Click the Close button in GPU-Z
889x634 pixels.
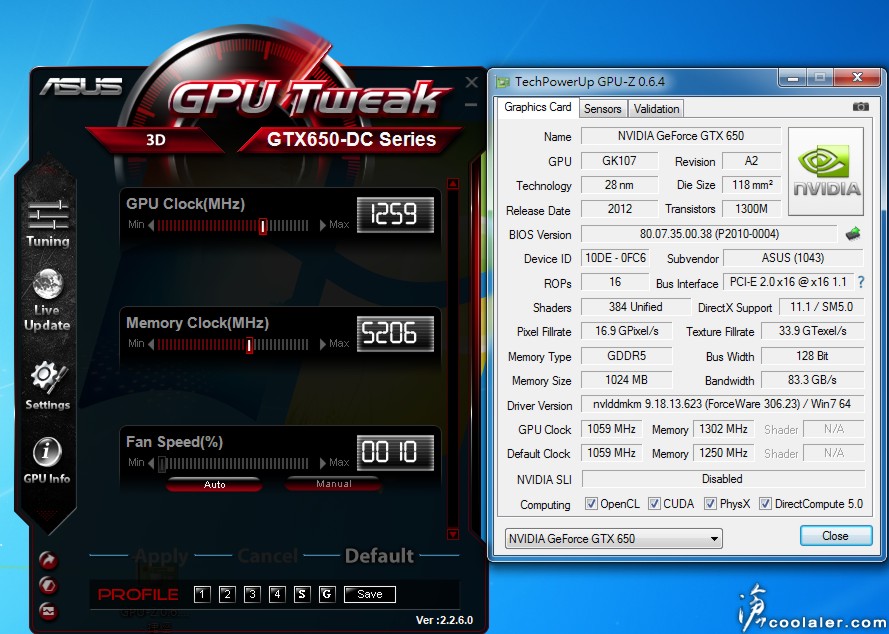[x=836, y=536]
